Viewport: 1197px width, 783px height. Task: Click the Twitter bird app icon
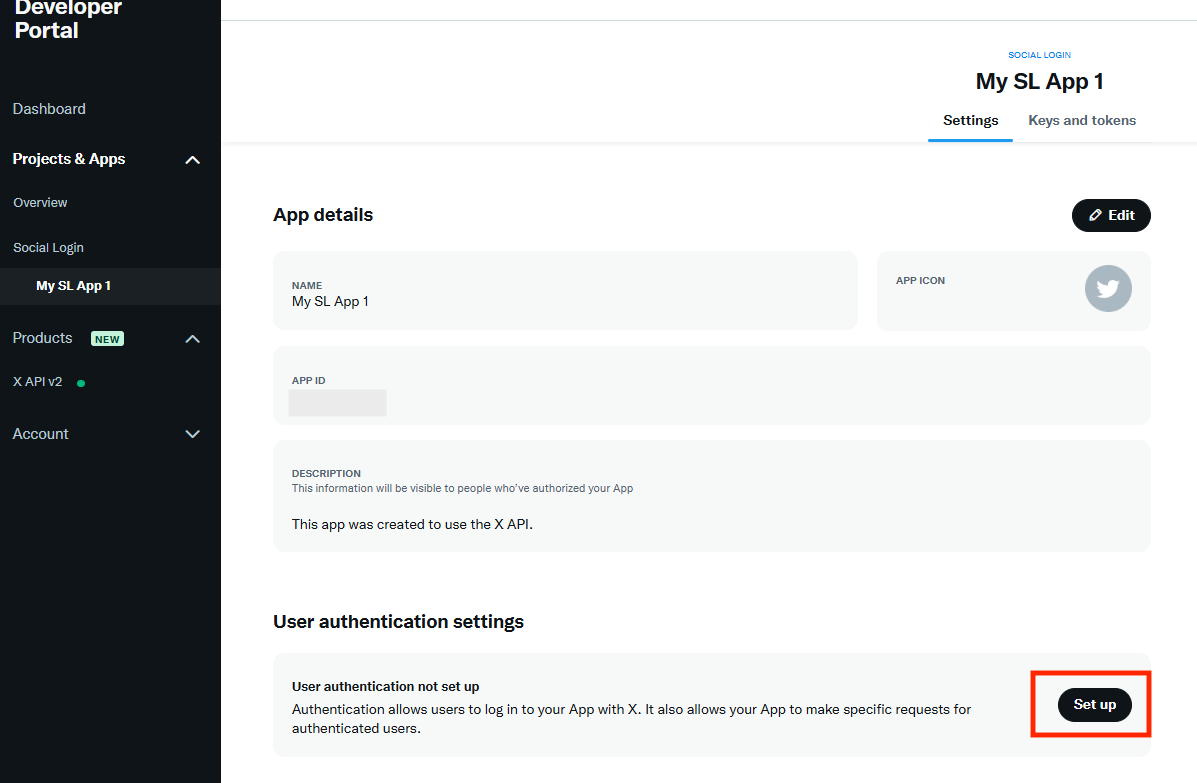[x=1108, y=290]
